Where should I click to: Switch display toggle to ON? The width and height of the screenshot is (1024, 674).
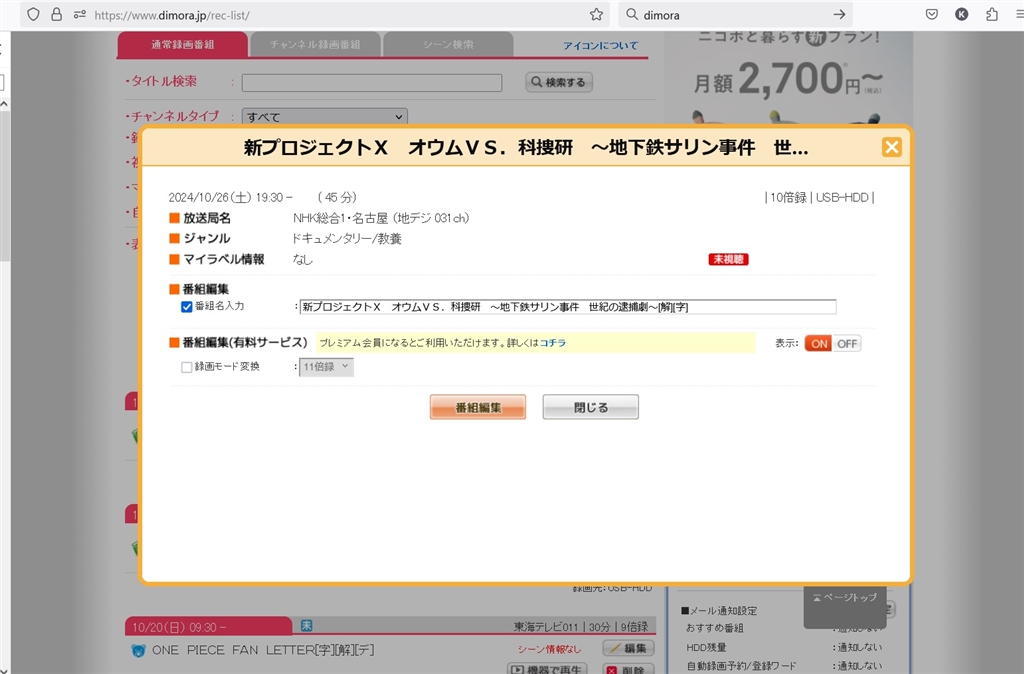tap(819, 344)
